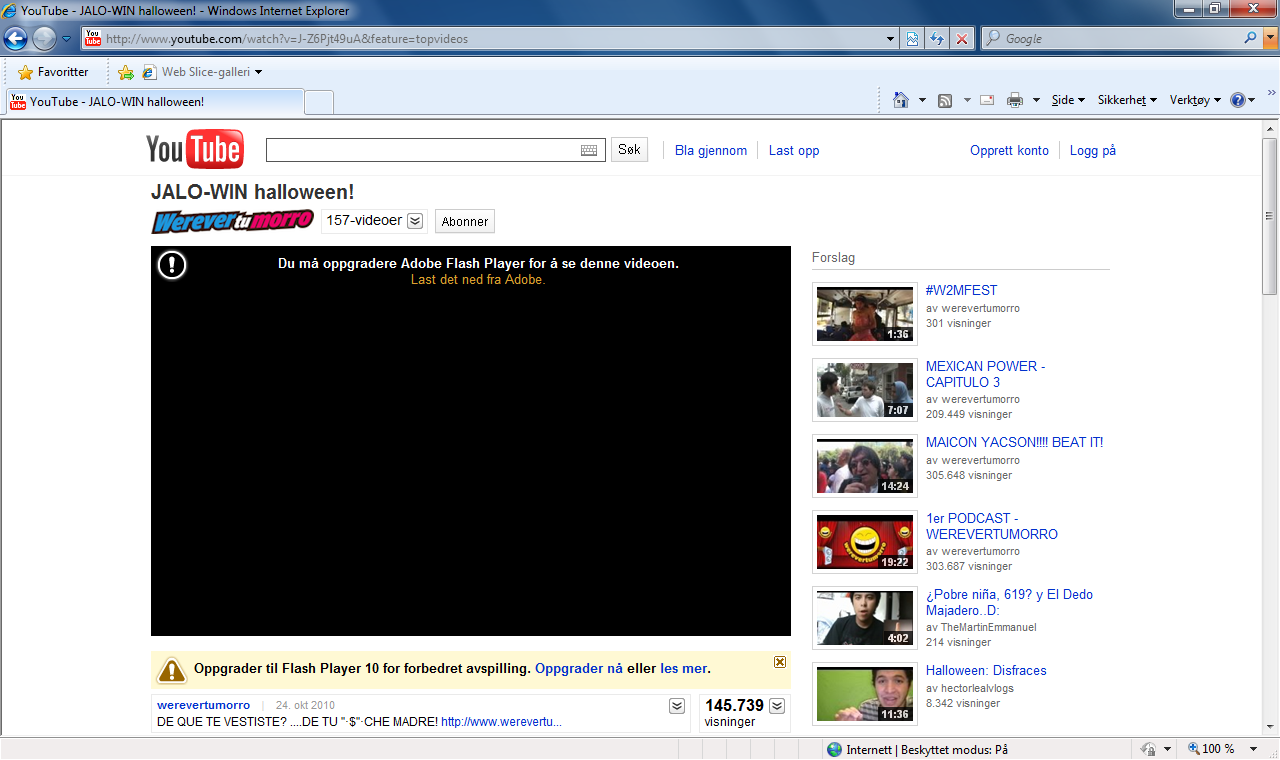Viewport: 1280px width, 760px height.
Task: Open the Bla gjennom link
Action: coord(711,150)
